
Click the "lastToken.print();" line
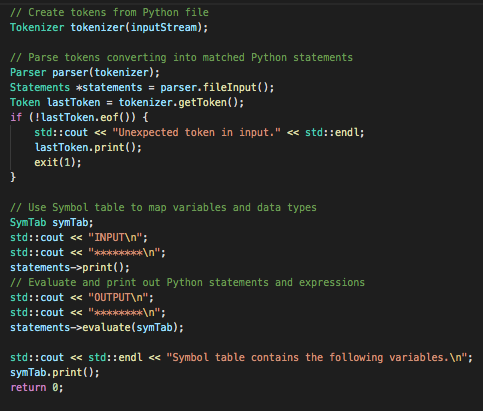click(88, 147)
